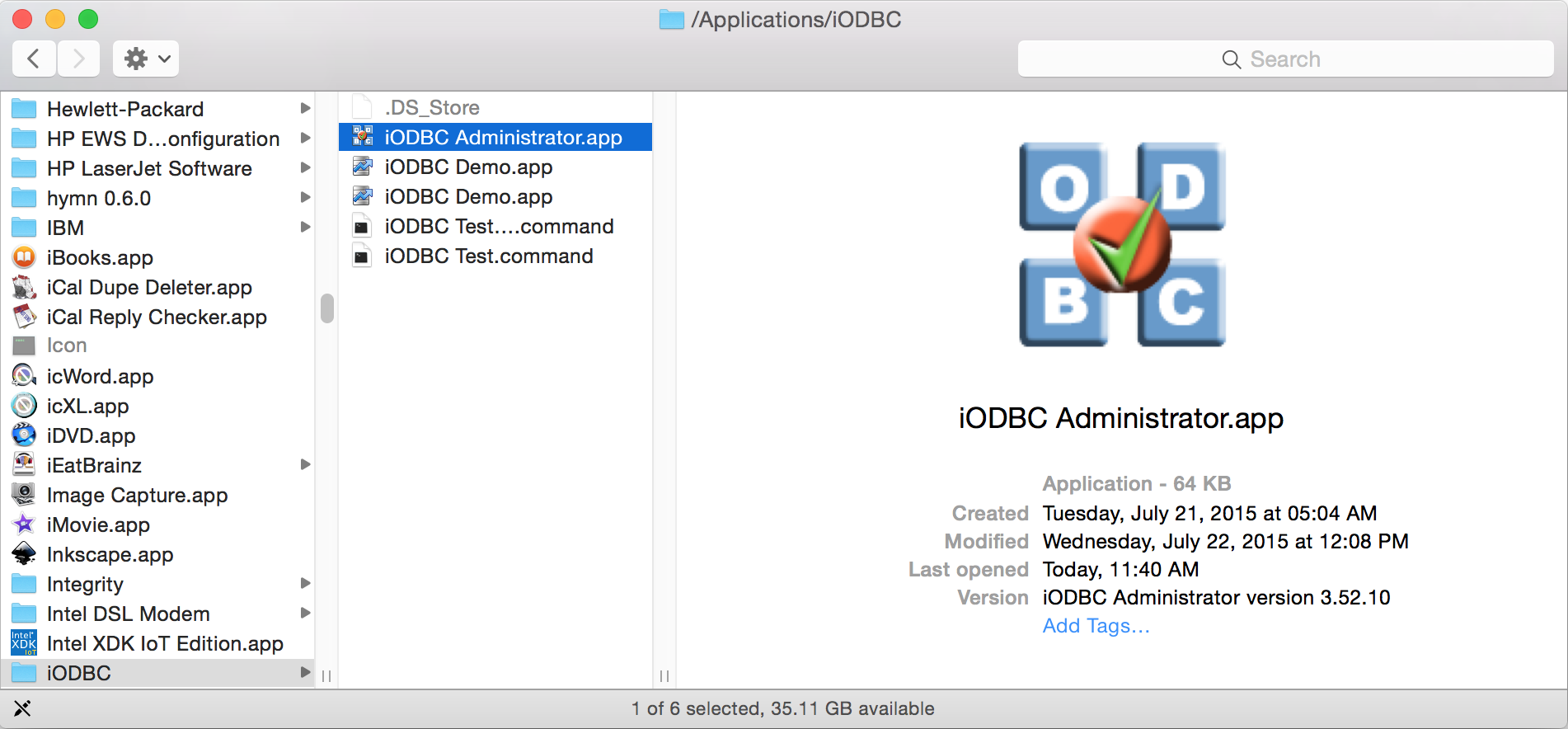The image size is (1568, 729).
Task: Expand HP LaserJet Software folder arrow
Action: [x=305, y=167]
